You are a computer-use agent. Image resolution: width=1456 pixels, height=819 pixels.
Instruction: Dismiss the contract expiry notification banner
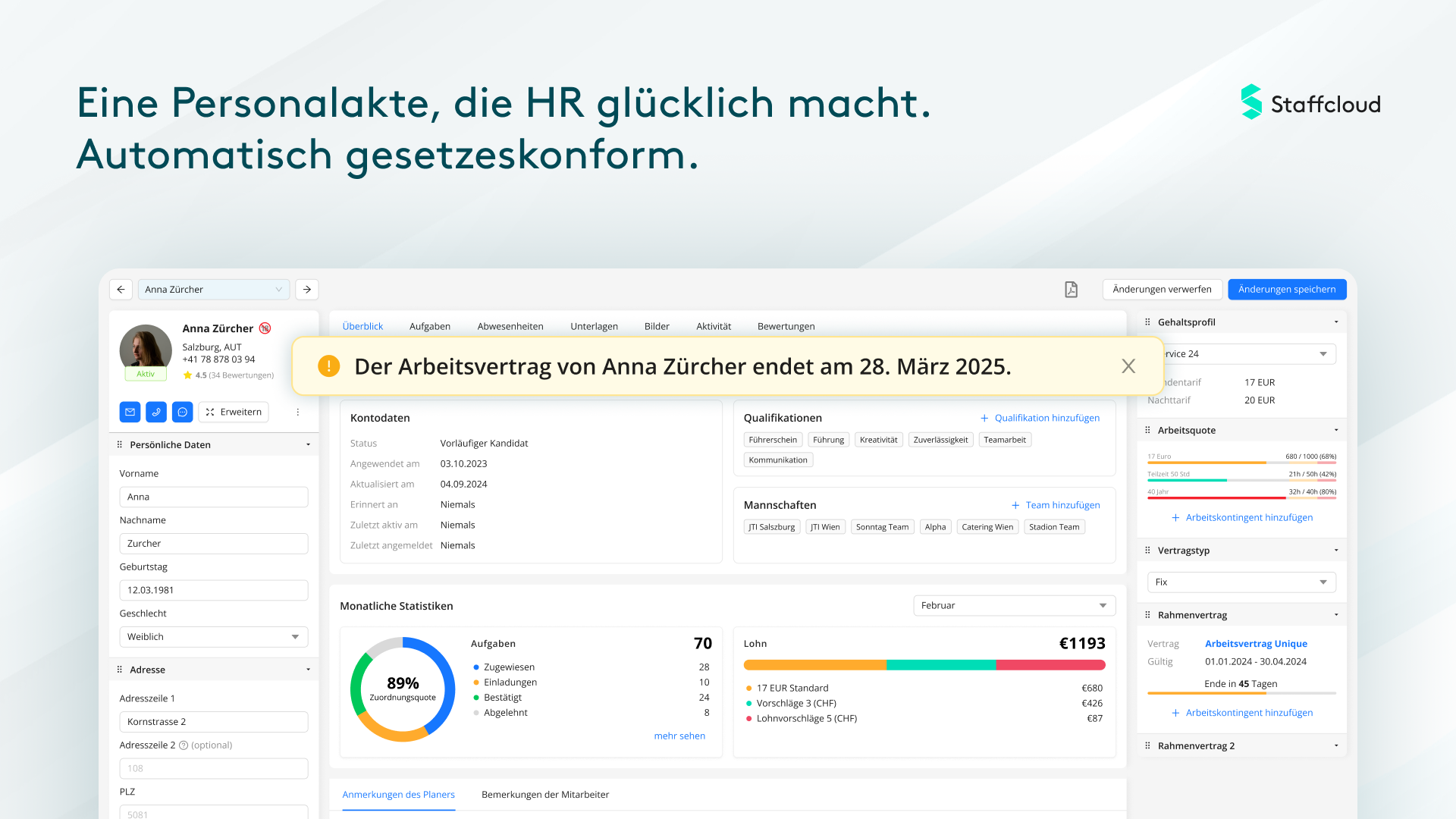[1128, 366]
